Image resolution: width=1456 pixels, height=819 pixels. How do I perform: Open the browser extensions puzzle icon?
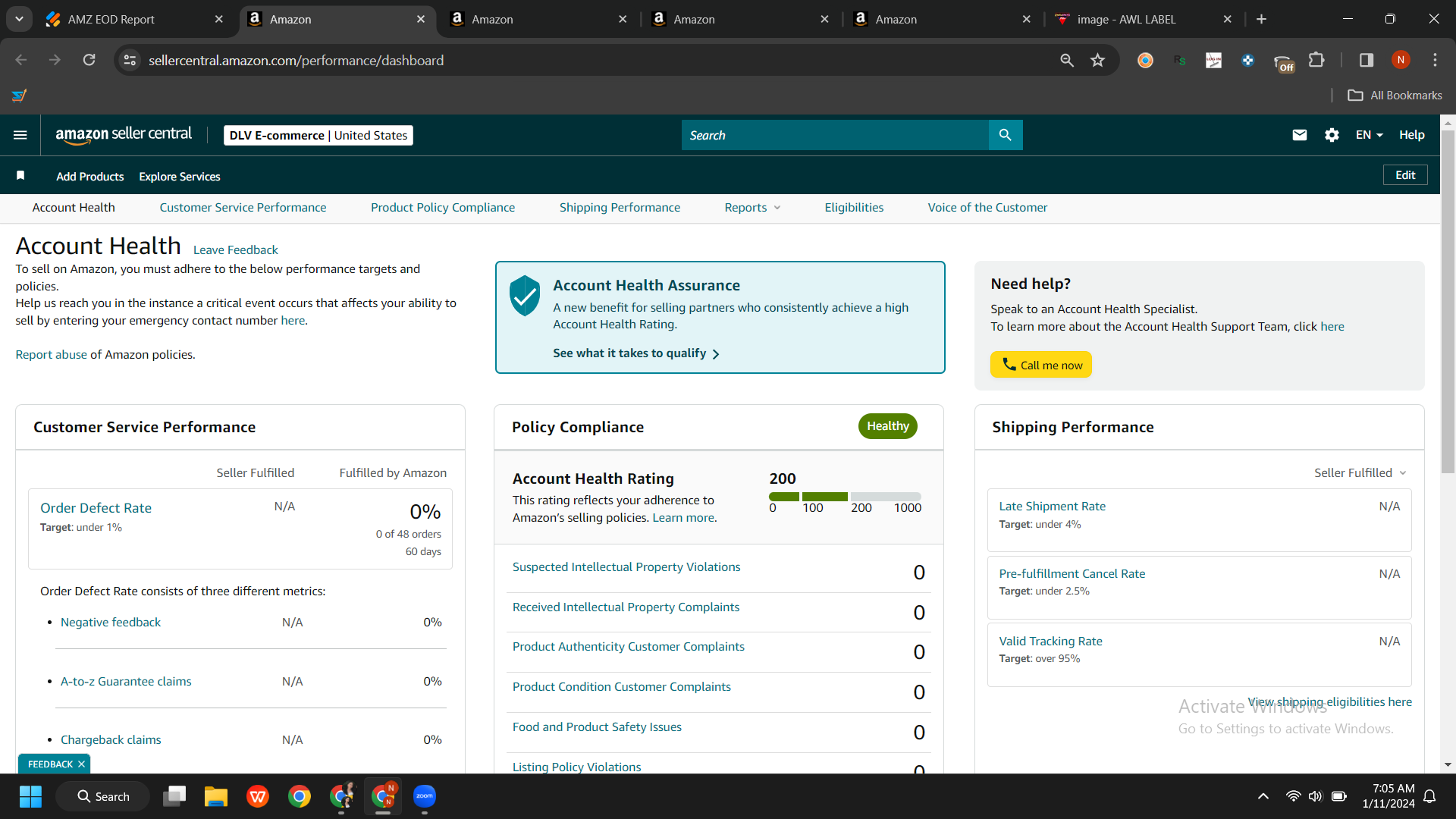point(1316,60)
